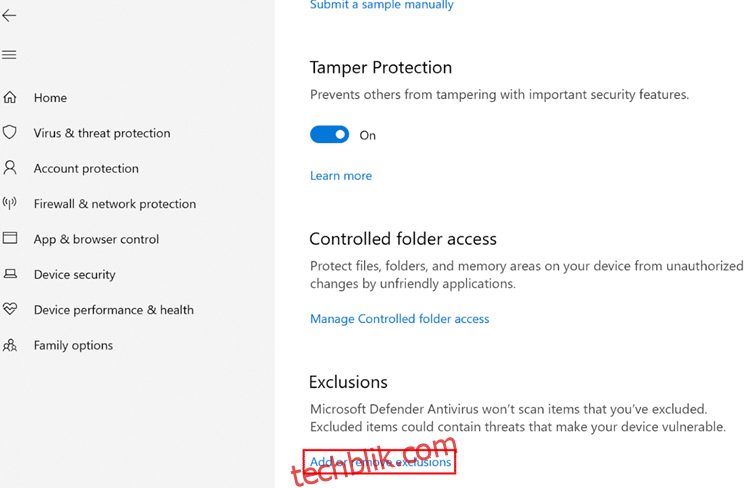This screenshot has width=748, height=488.
Task: Click the laptop icon for Device security
Action: [10, 274]
